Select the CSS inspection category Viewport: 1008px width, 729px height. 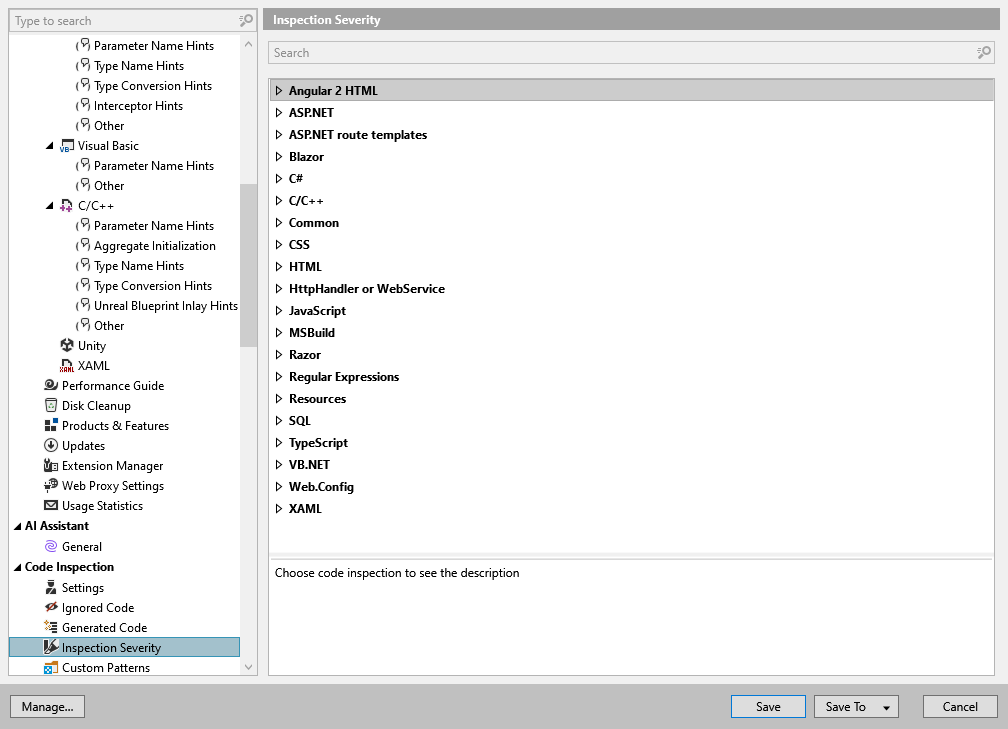(x=299, y=244)
